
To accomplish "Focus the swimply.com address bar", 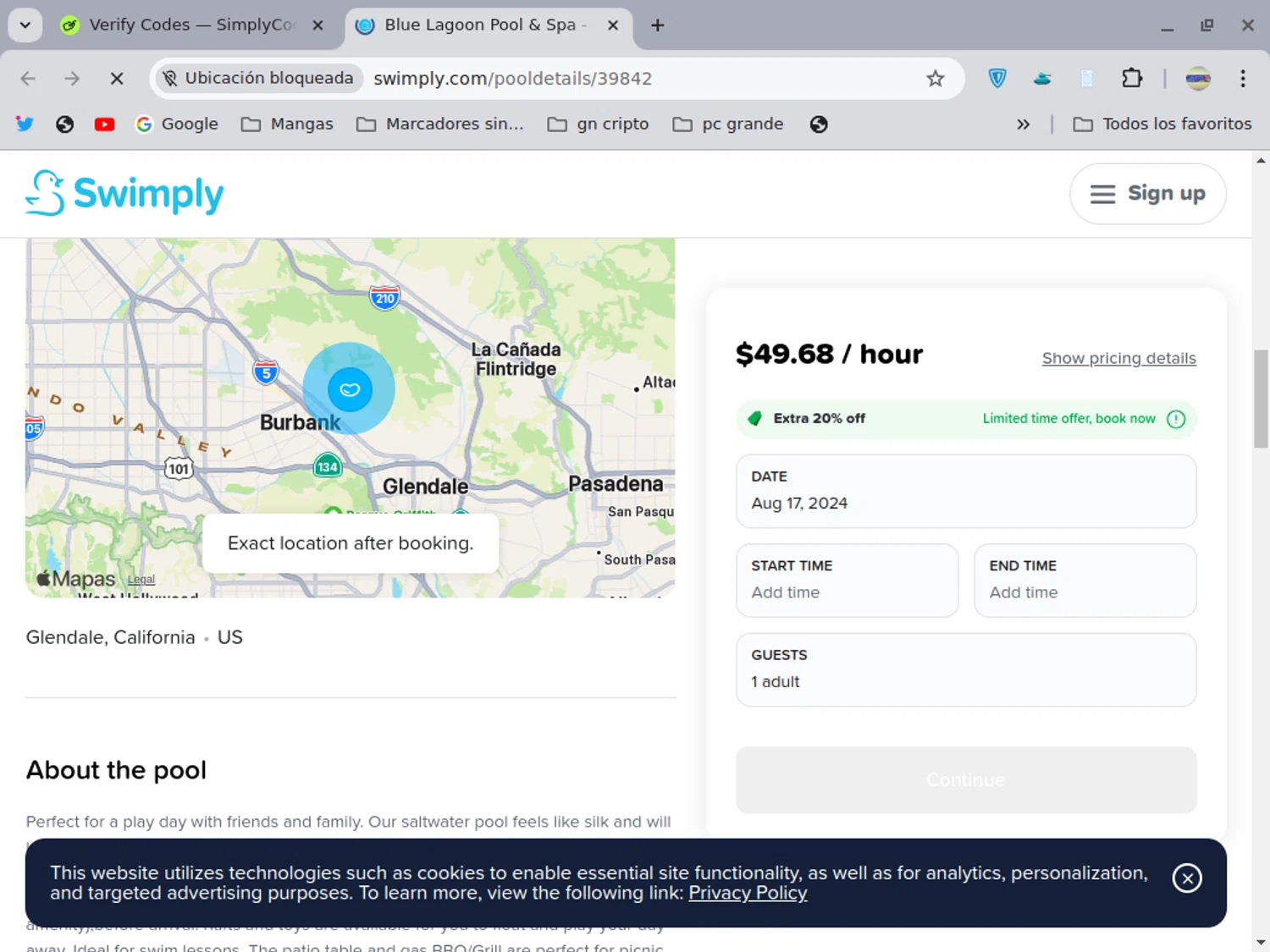I will click(512, 79).
